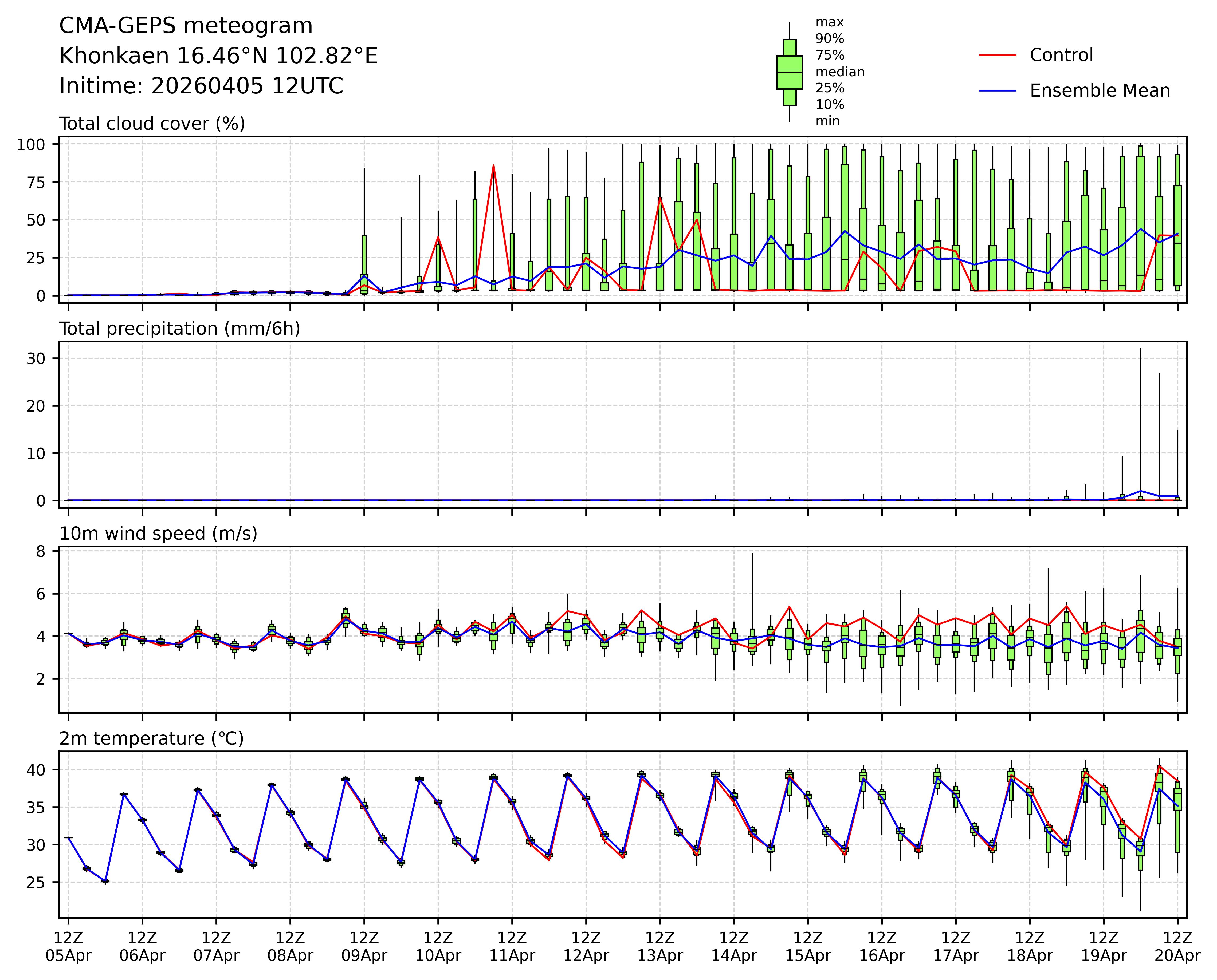The image size is (1217, 980).
Task: Click the 12Z 10Apr axis label
Action: click(x=438, y=947)
